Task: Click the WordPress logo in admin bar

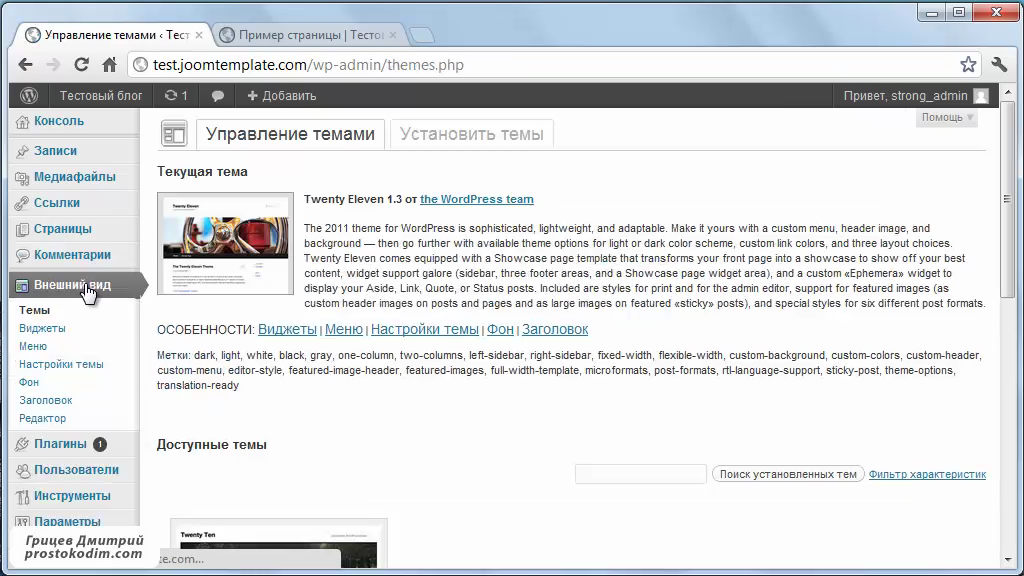Action: pos(29,95)
